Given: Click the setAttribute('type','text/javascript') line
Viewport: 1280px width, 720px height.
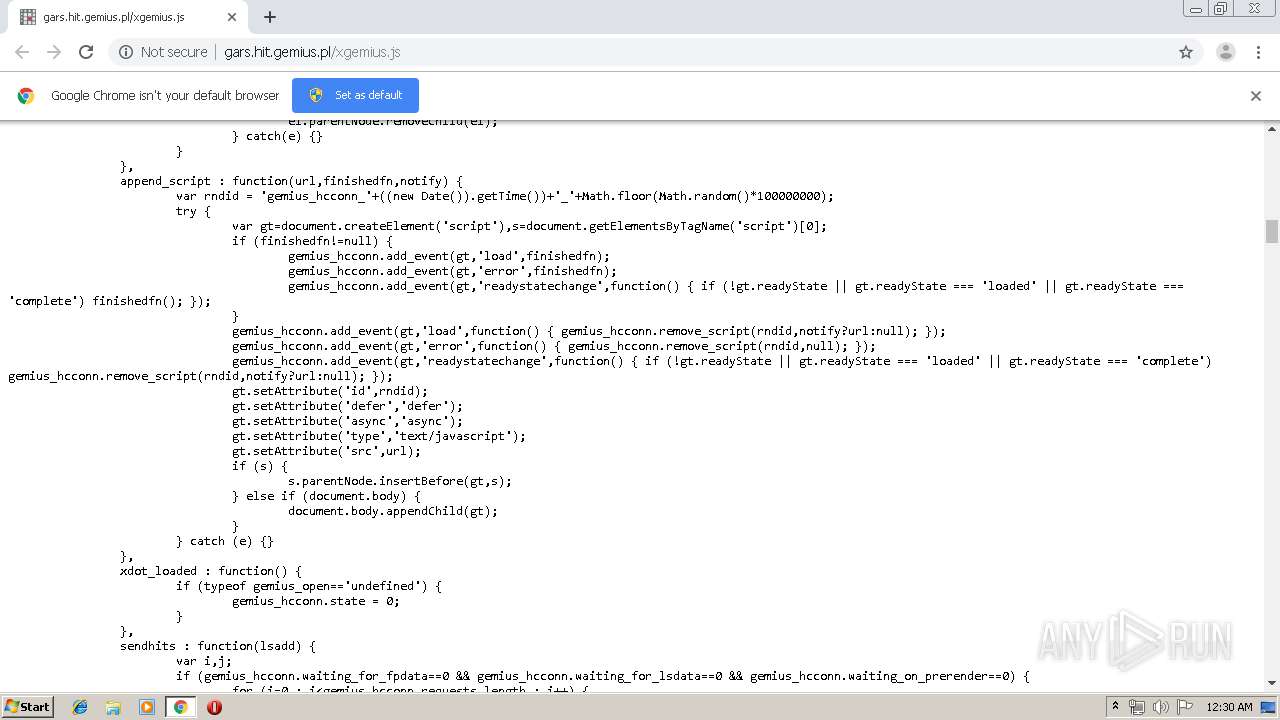Looking at the screenshot, I should point(378,436).
